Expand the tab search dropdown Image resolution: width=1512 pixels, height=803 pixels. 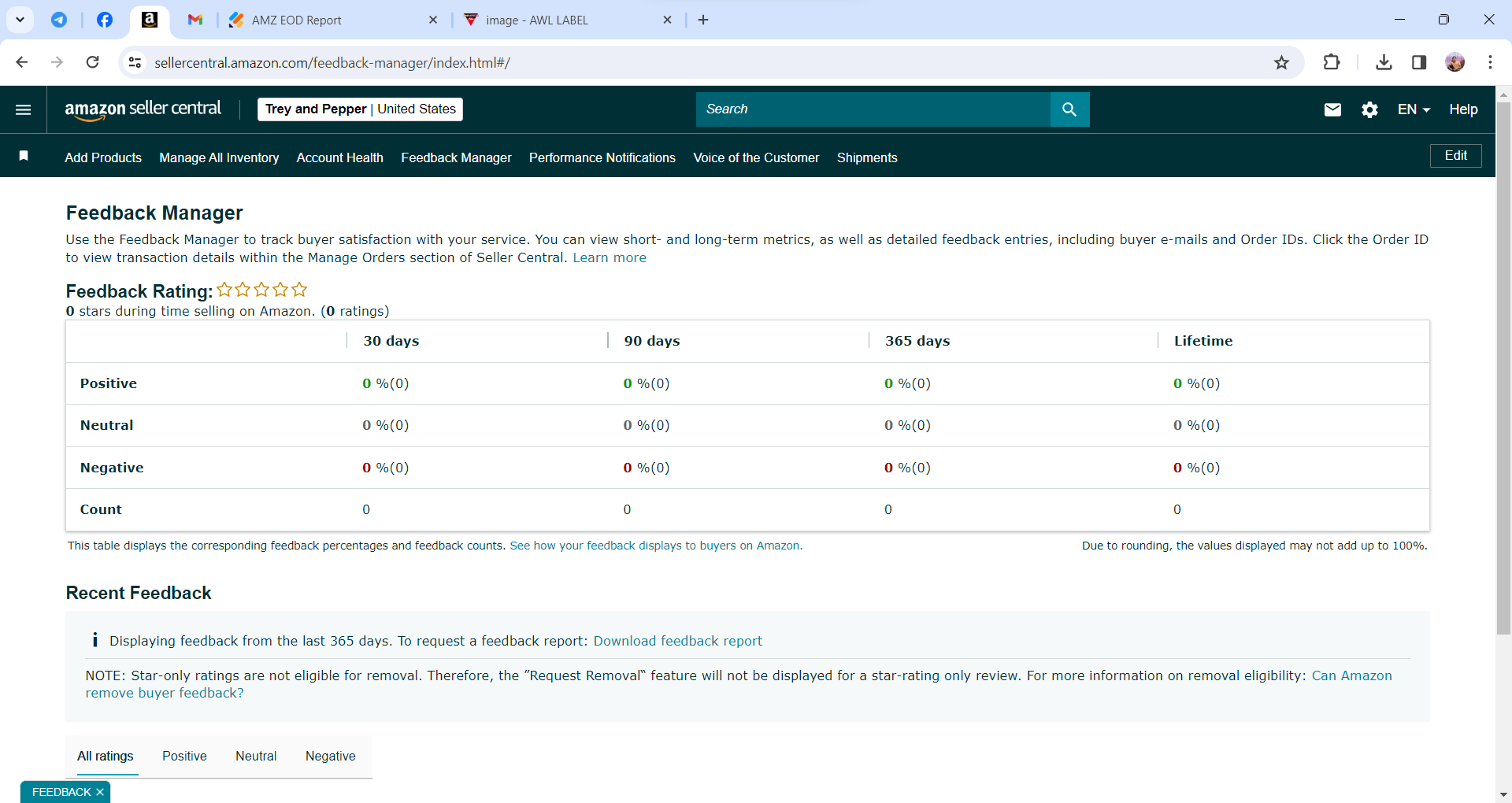pyautogui.click(x=20, y=20)
